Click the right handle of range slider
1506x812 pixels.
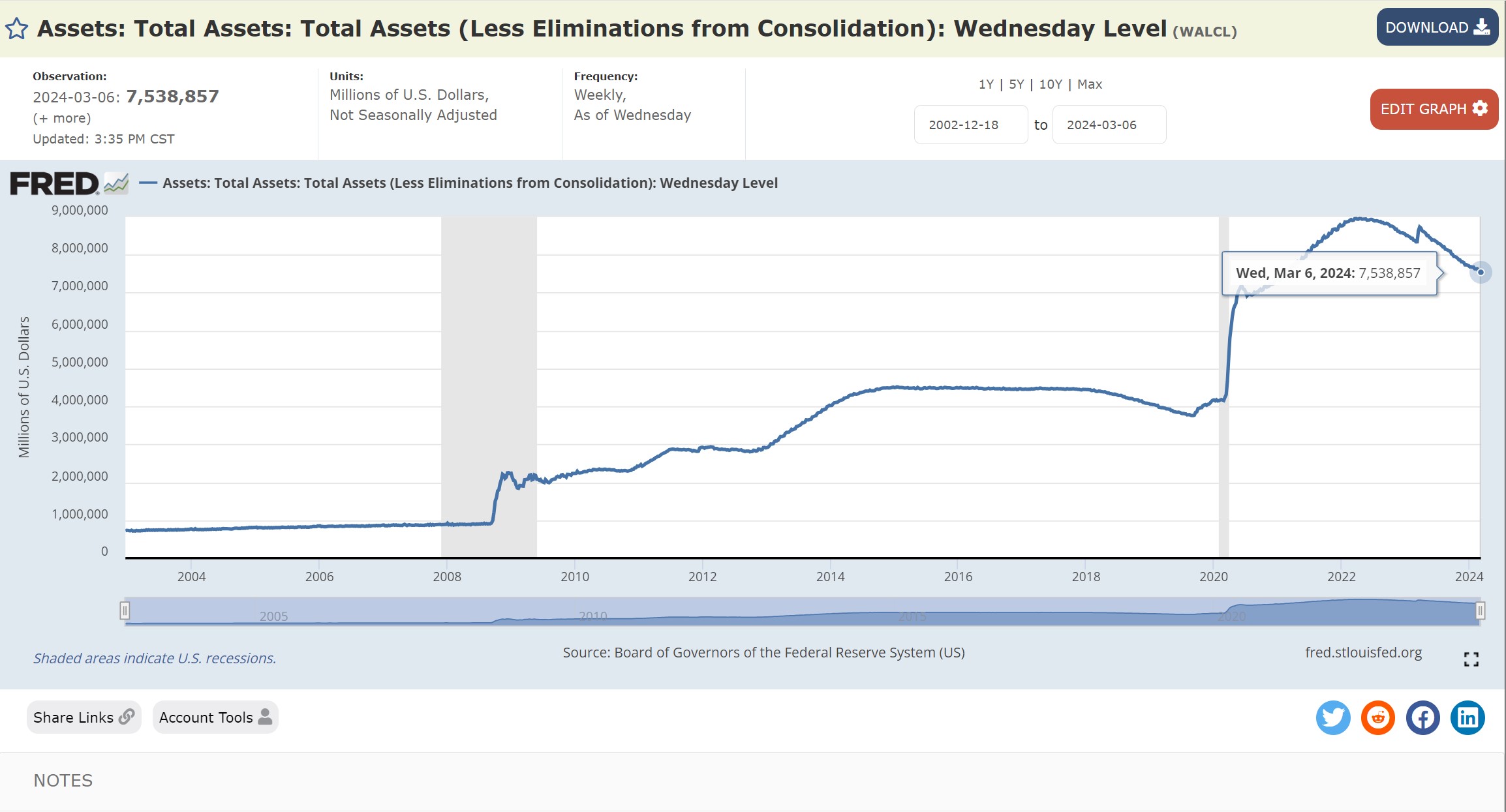(x=1480, y=610)
